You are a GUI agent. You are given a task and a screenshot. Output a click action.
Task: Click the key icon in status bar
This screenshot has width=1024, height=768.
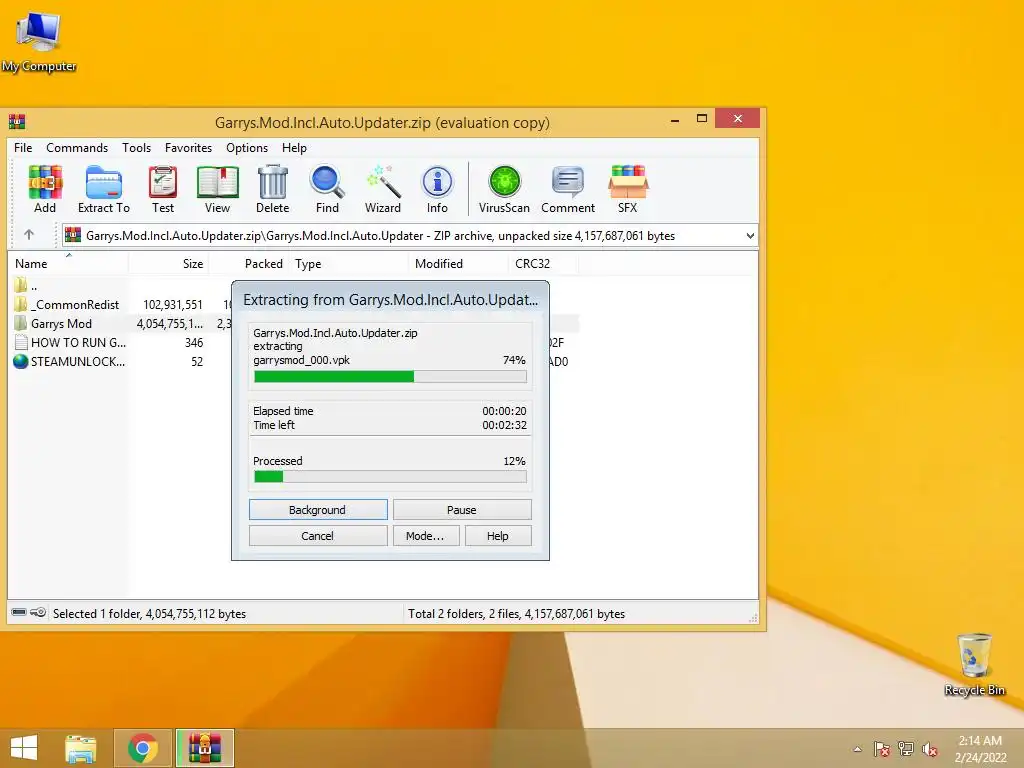[39, 613]
